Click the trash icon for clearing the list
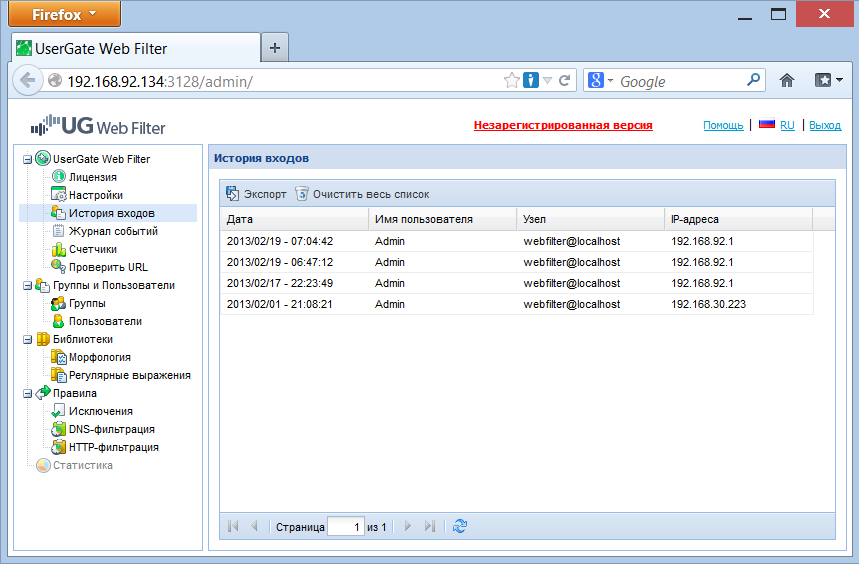 301,193
